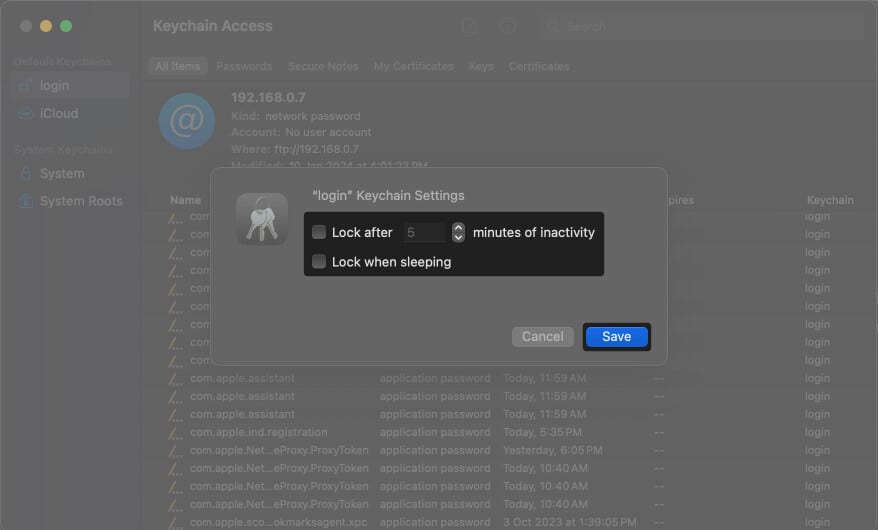Image resolution: width=878 pixels, height=530 pixels.
Task: Cancel the Keychain Settings dialog
Action: pos(543,336)
